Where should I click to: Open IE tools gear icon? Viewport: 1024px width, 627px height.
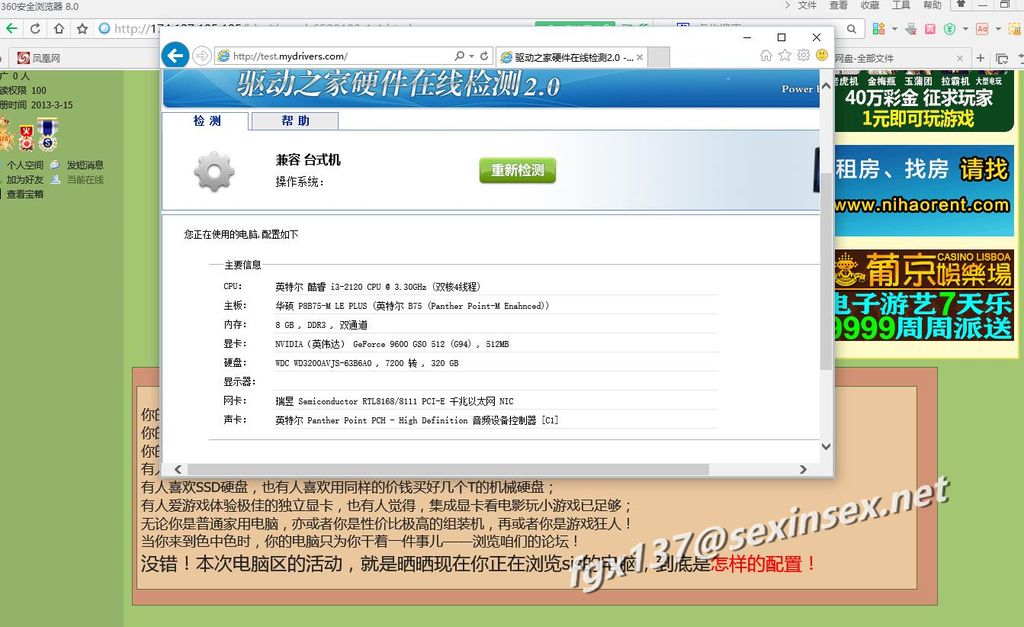coord(803,56)
